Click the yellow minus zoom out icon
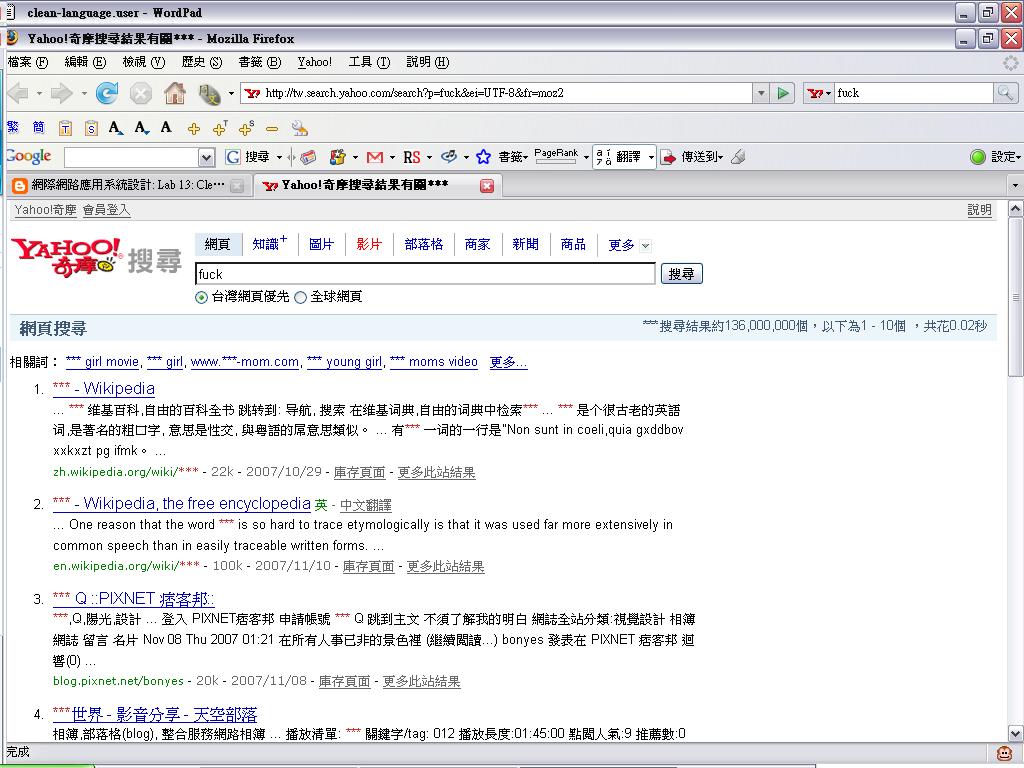Viewport: 1024px width, 768px height. point(272,129)
